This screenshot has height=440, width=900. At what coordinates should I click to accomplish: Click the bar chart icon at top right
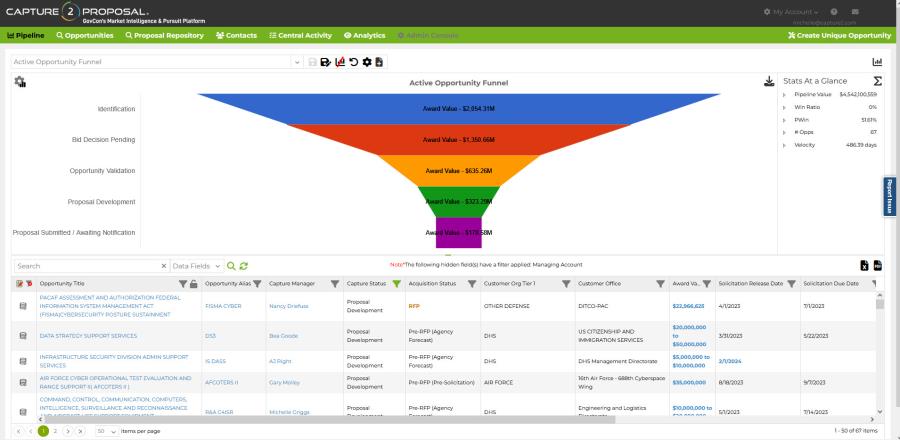pyautogui.click(x=877, y=62)
